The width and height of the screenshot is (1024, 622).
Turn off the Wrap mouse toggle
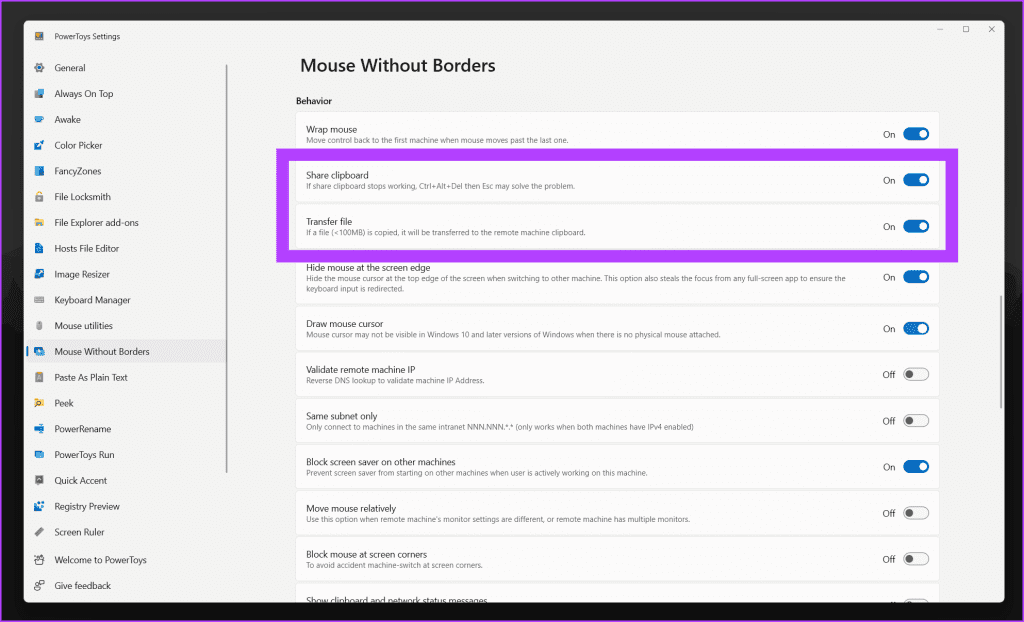[x=916, y=134]
